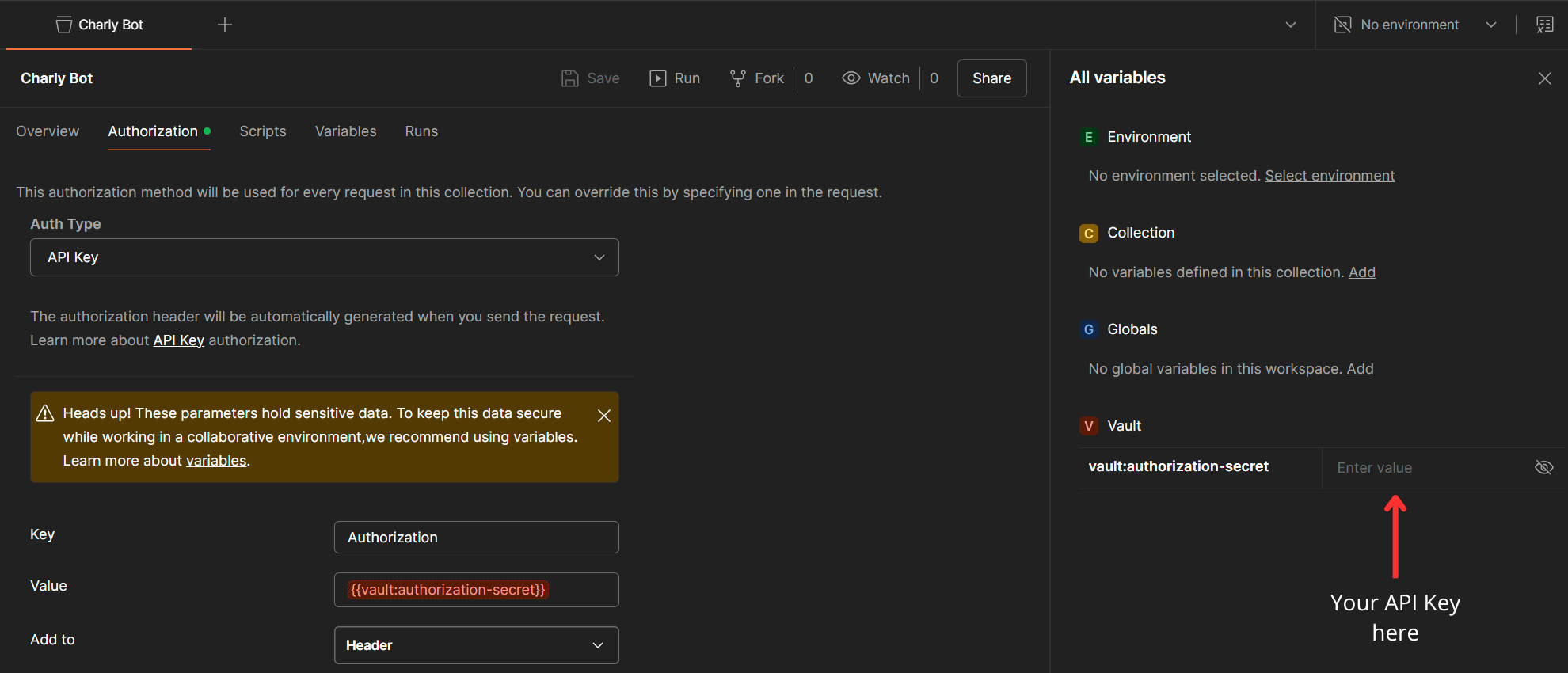This screenshot has height=673, width=1568.
Task: Click the Value field with vault variable
Action: [x=477, y=590]
